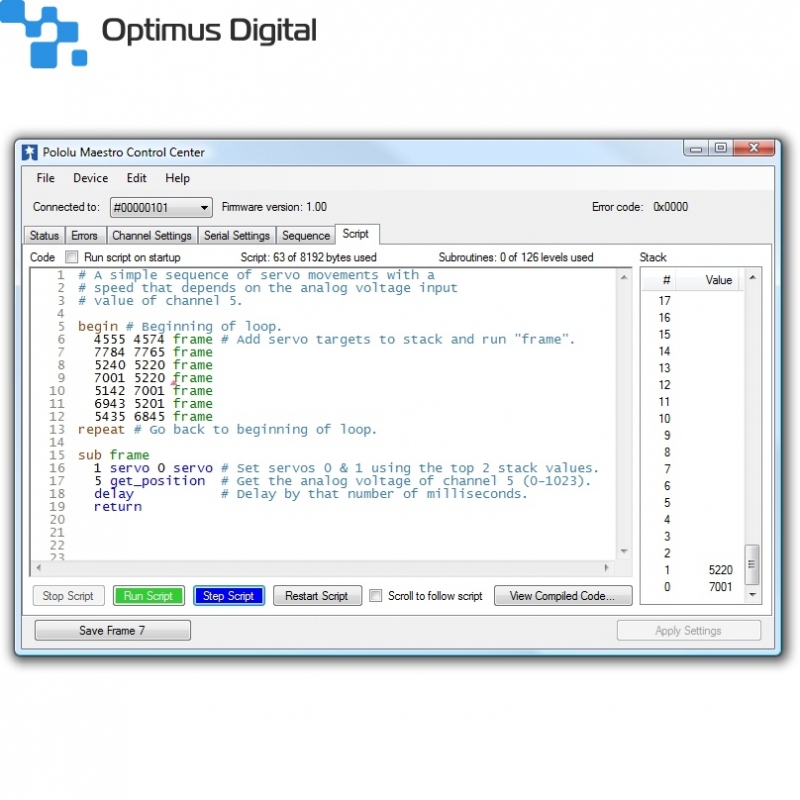Click the Pololu Maestro title bar icon
Image resolution: width=800 pixels, height=800 pixels.
click(x=30, y=152)
